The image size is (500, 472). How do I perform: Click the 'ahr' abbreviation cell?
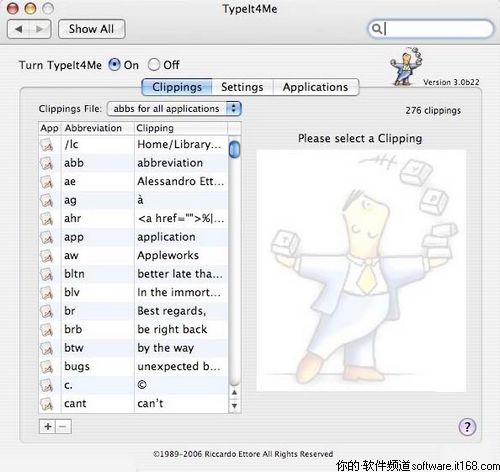[98, 219]
